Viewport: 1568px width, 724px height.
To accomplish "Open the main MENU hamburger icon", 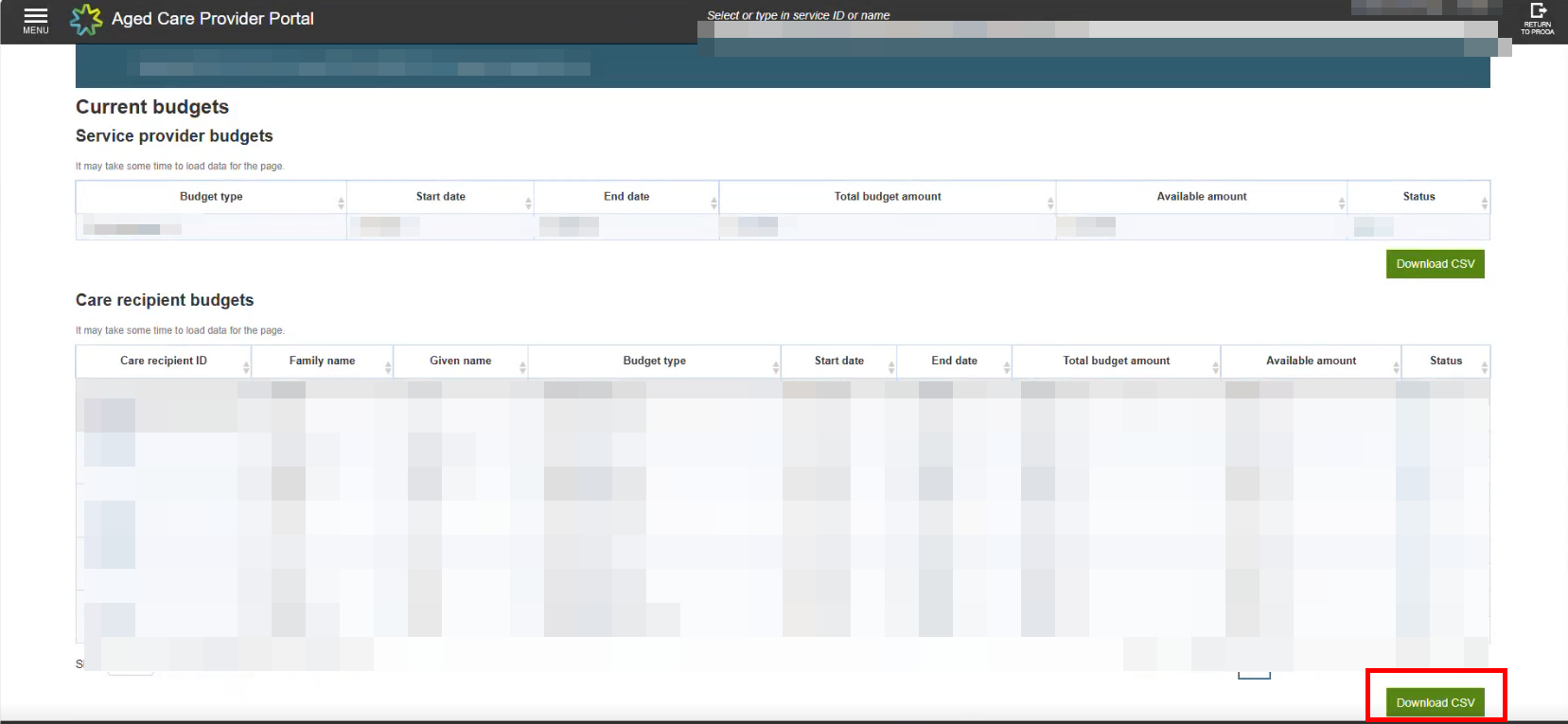I will 36,20.
